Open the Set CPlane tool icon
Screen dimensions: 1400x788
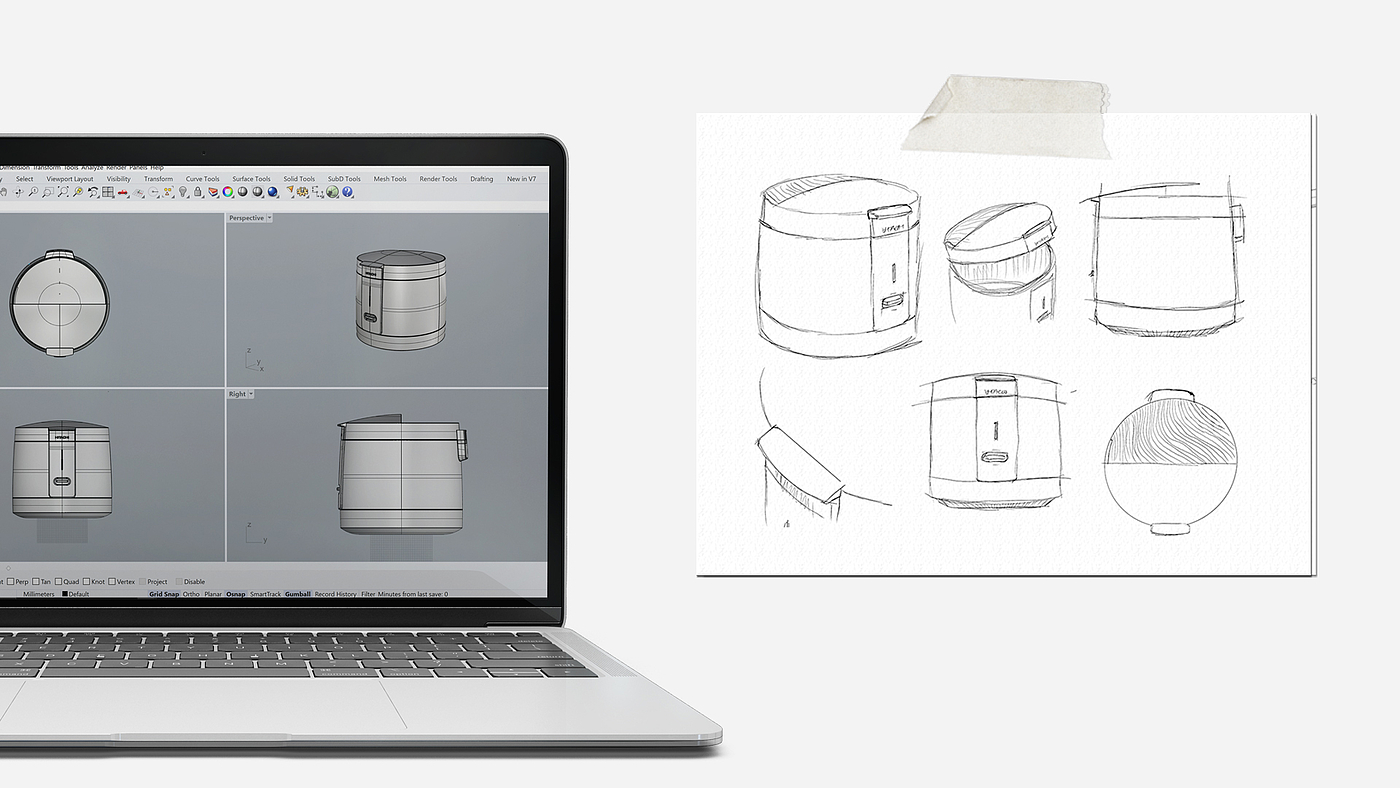(x=138, y=192)
